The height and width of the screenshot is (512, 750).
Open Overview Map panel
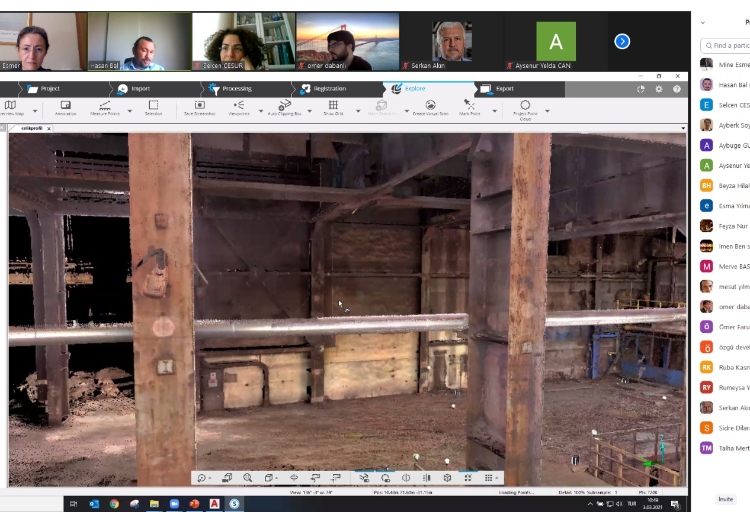[x=10, y=106]
